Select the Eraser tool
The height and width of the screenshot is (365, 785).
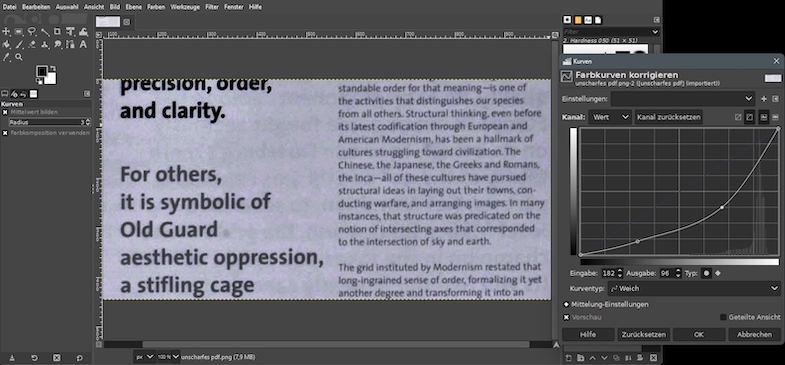click(32, 45)
